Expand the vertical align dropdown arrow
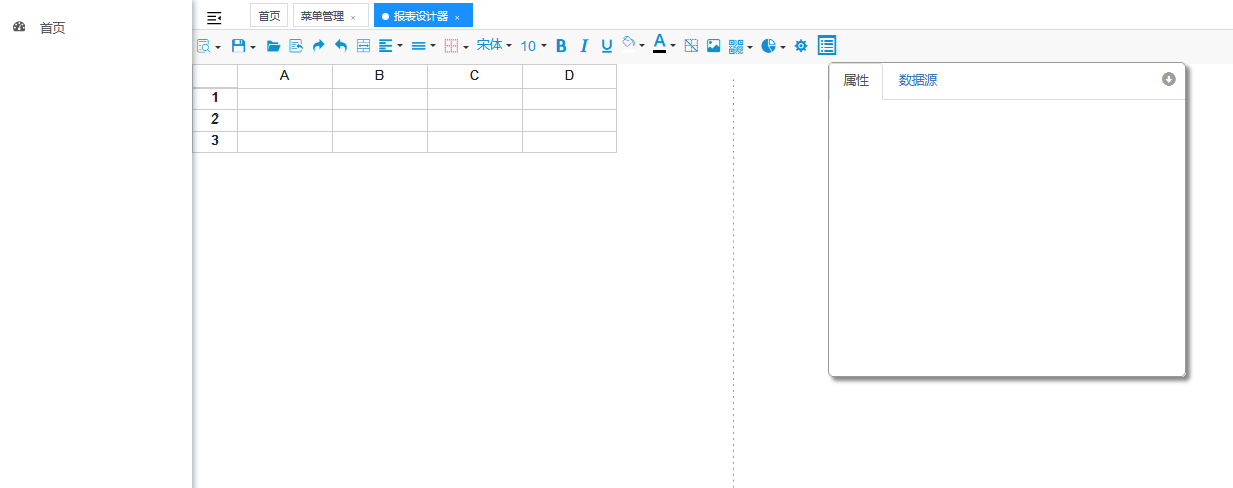1233x488 pixels. [x=433, y=46]
